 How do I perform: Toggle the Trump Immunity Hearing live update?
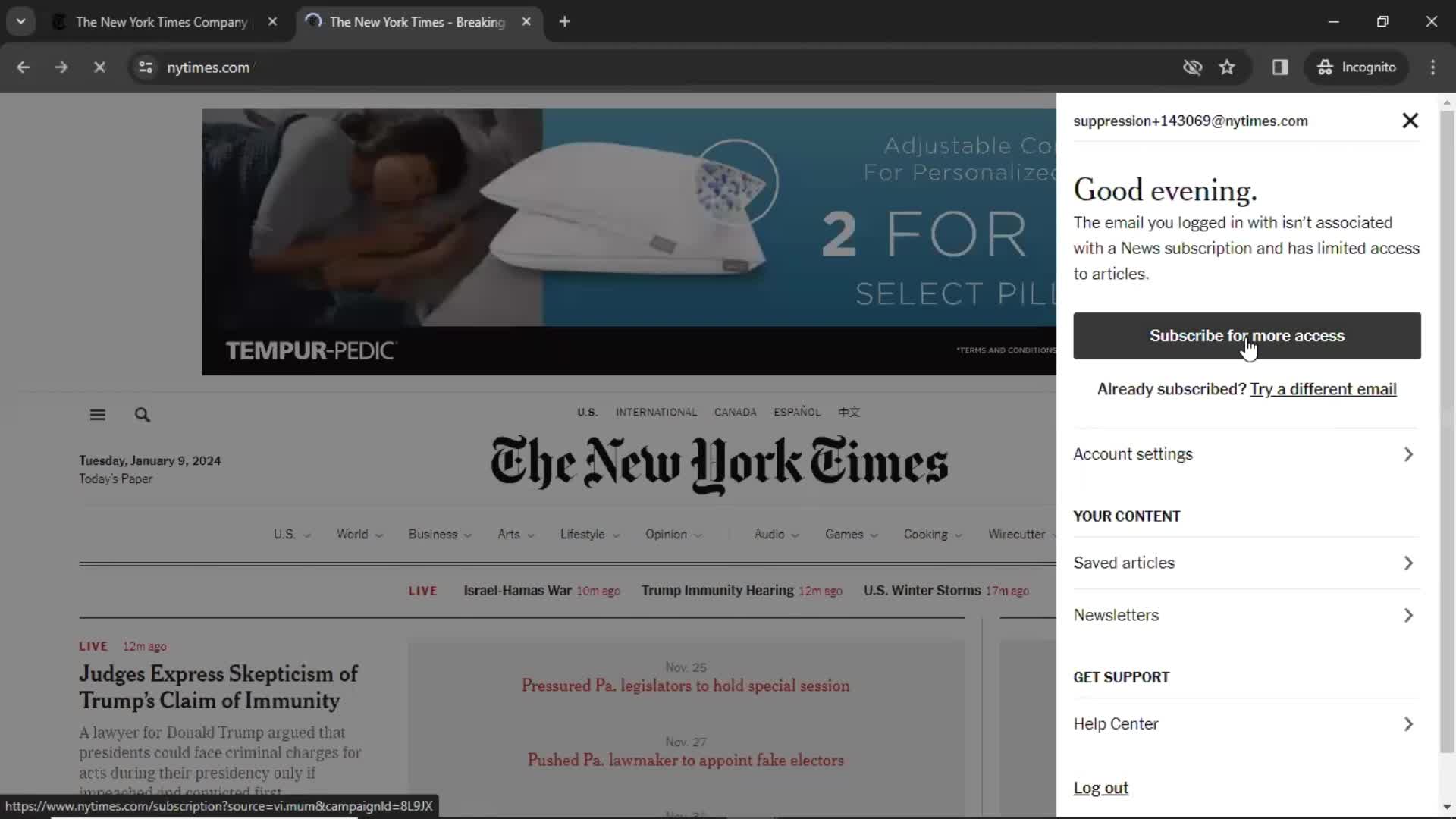tap(718, 590)
